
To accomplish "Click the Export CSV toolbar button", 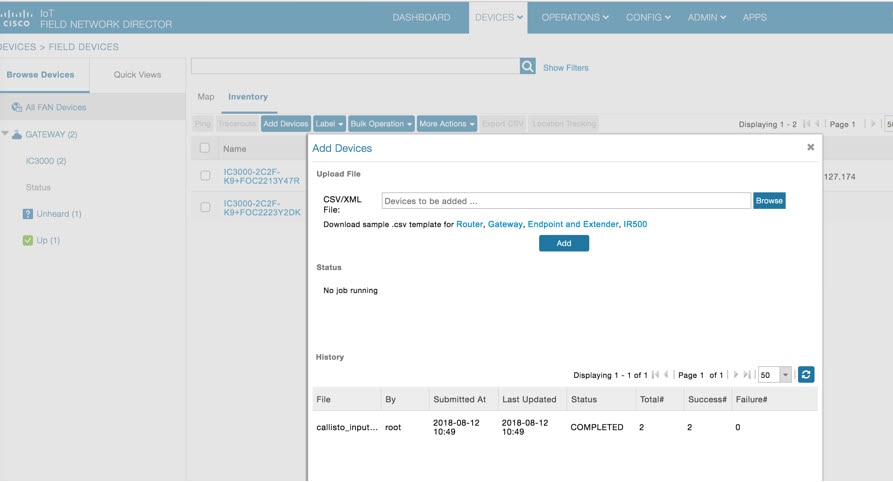I will coord(502,124).
